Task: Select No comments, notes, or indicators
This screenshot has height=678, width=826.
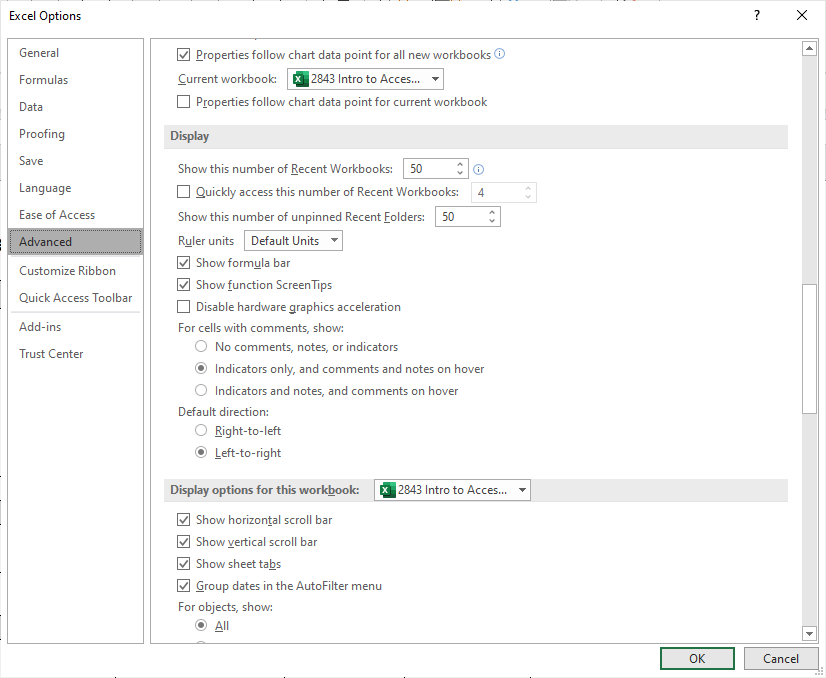Action: (200, 345)
